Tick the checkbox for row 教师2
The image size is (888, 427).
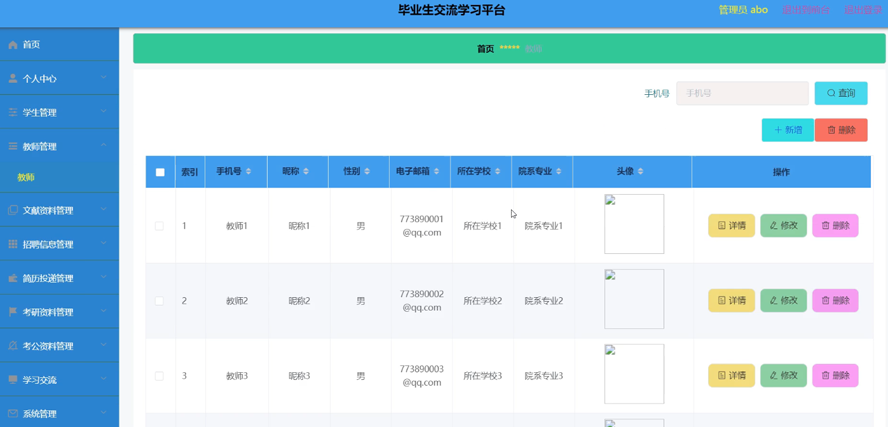pyautogui.click(x=159, y=301)
